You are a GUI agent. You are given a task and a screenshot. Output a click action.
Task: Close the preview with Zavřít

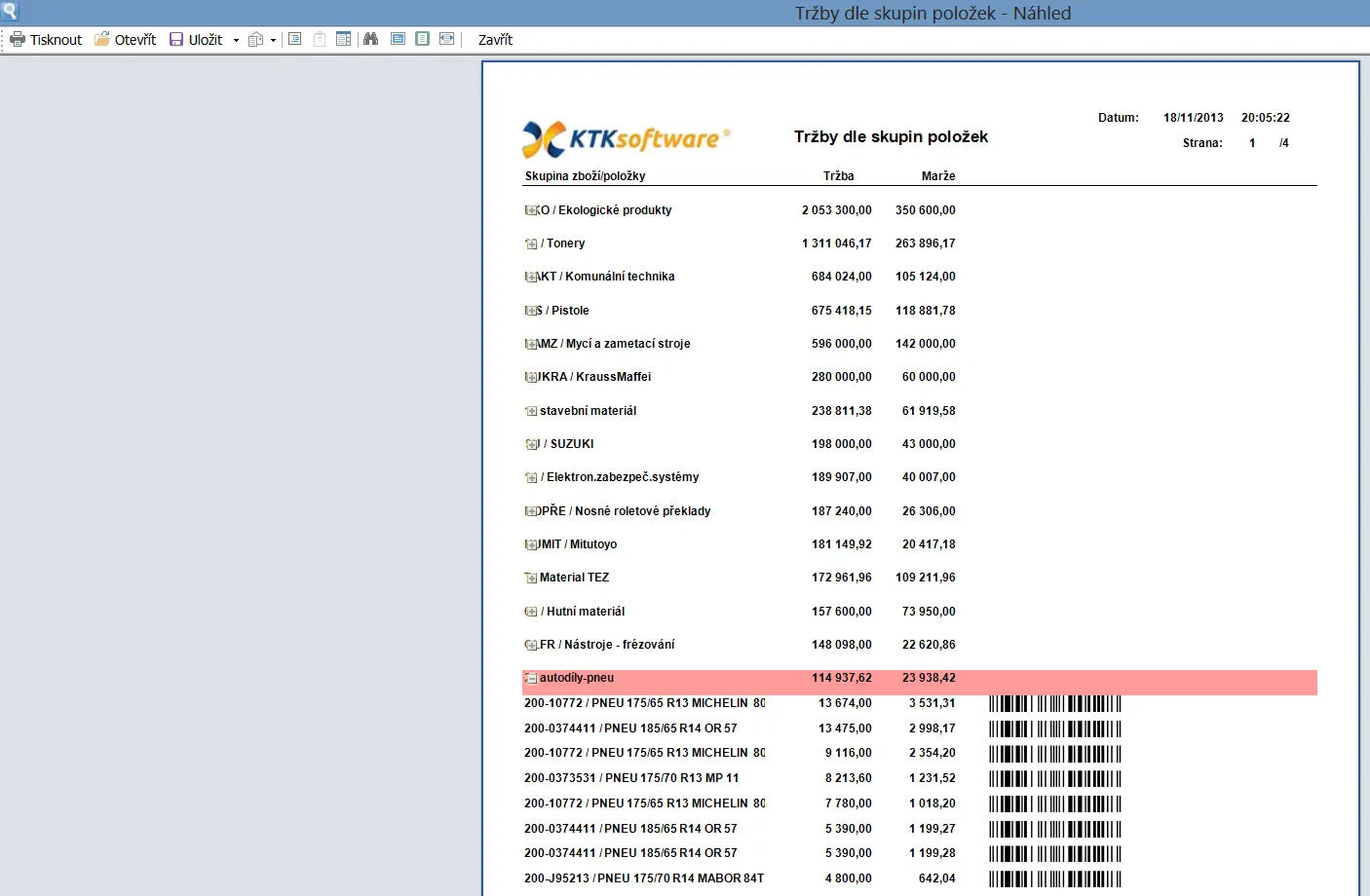495,40
